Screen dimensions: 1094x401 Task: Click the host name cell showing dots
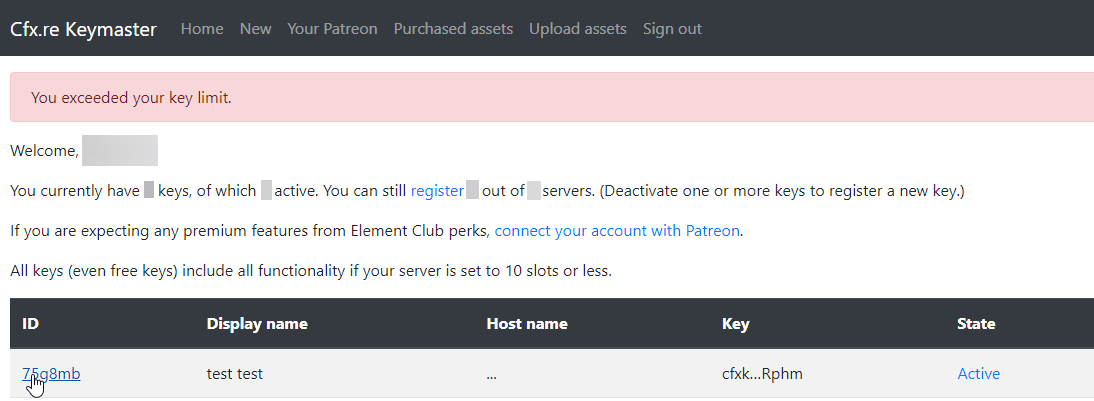click(x=492, y=374)
